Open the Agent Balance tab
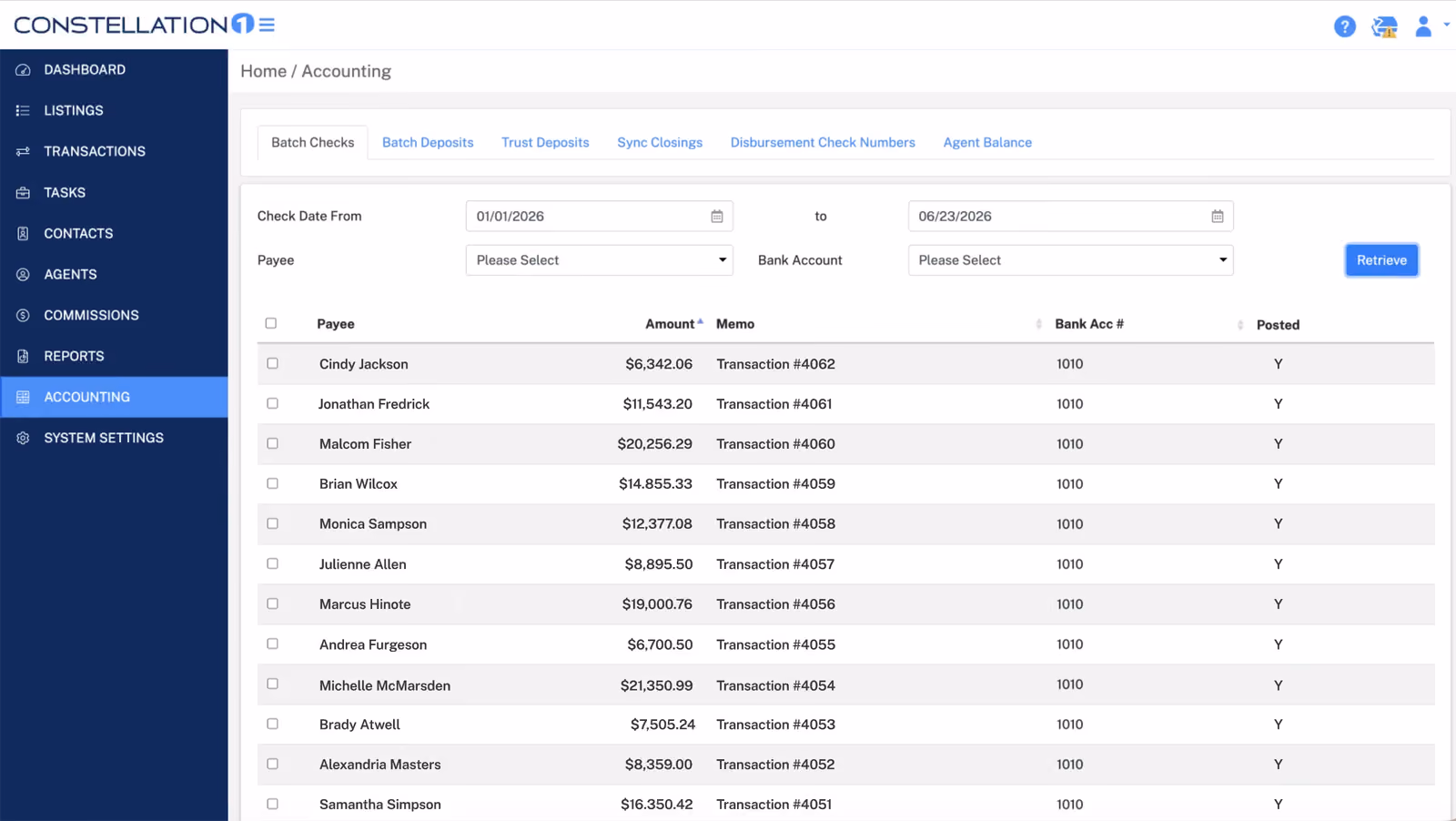1456x821 pixels. tap(987, 143)
